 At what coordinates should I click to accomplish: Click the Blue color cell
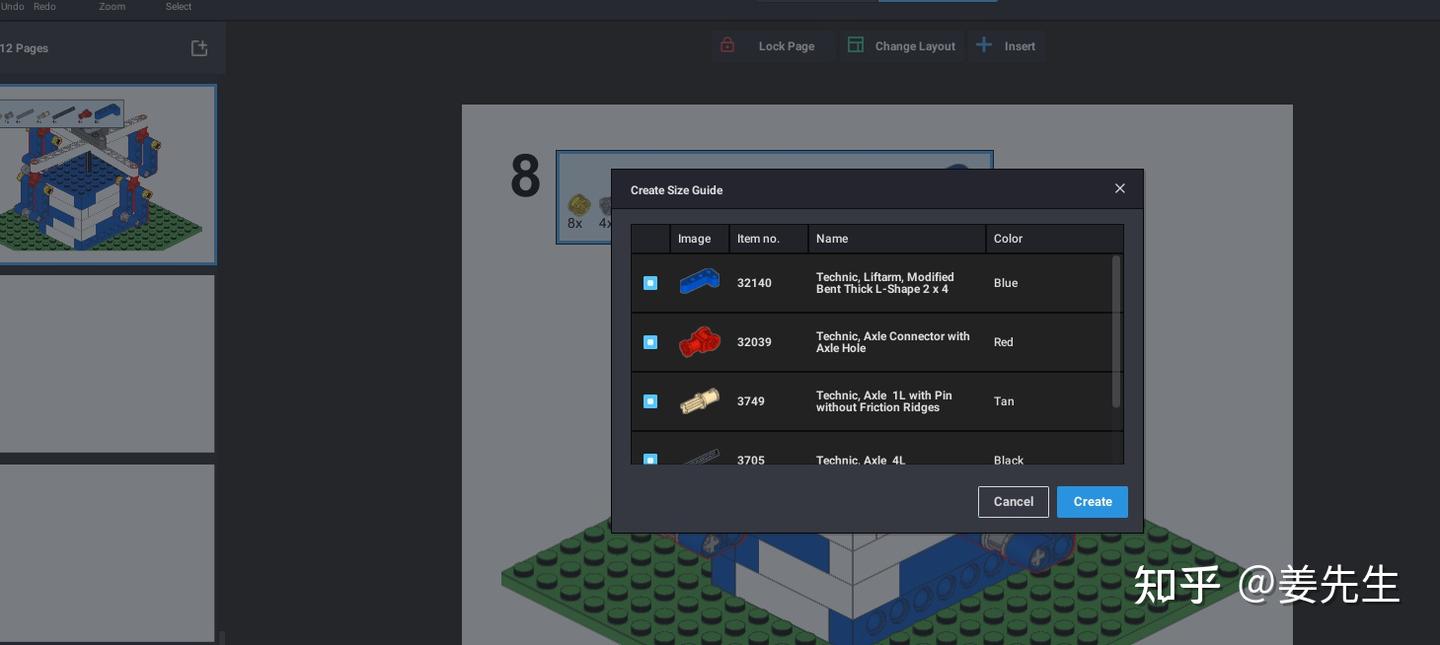click(x=1006, y=283)
